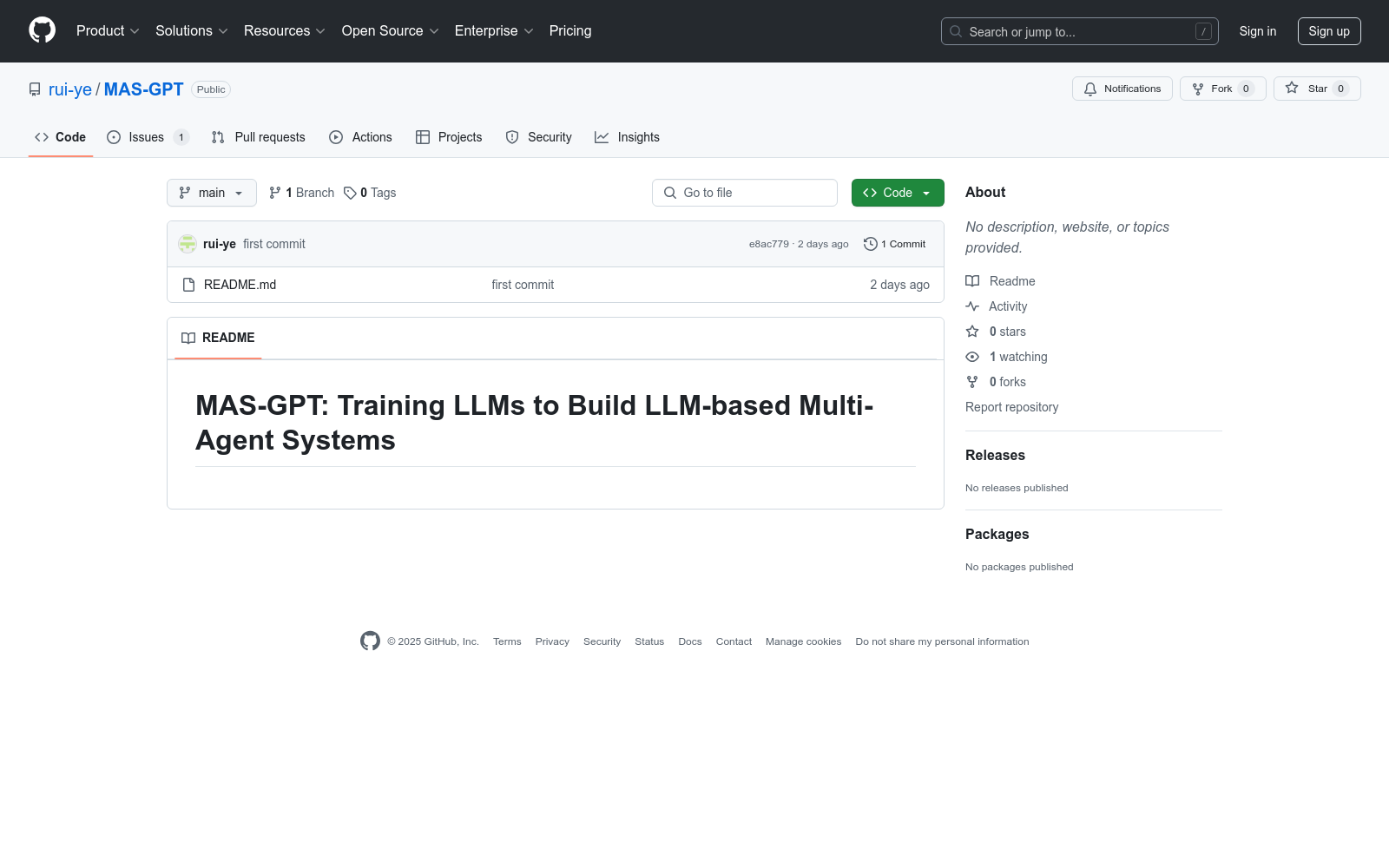Open the green Code dropdown button
Viewport: 1389px width, 868px height.
click(x=898, y=193)
